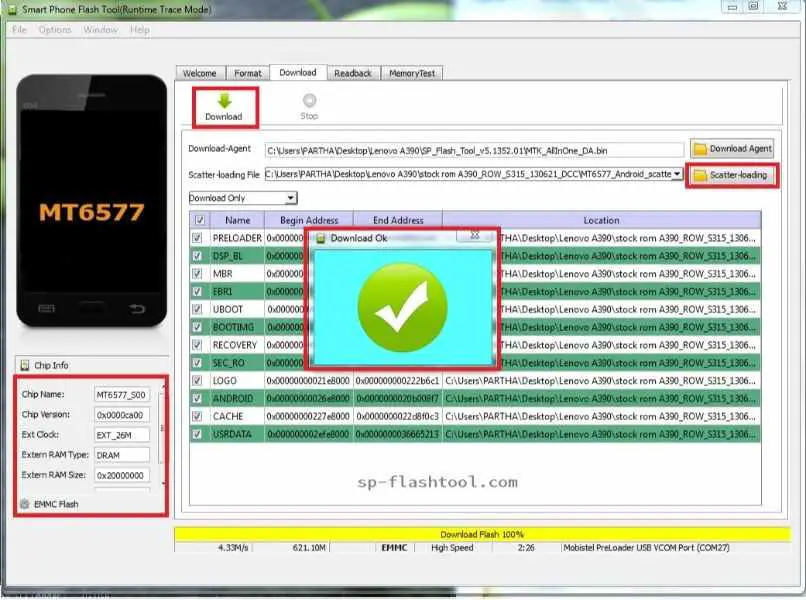Click the Name column header
Viewport: 806px width, 600px height.
(x=237, y=220)
